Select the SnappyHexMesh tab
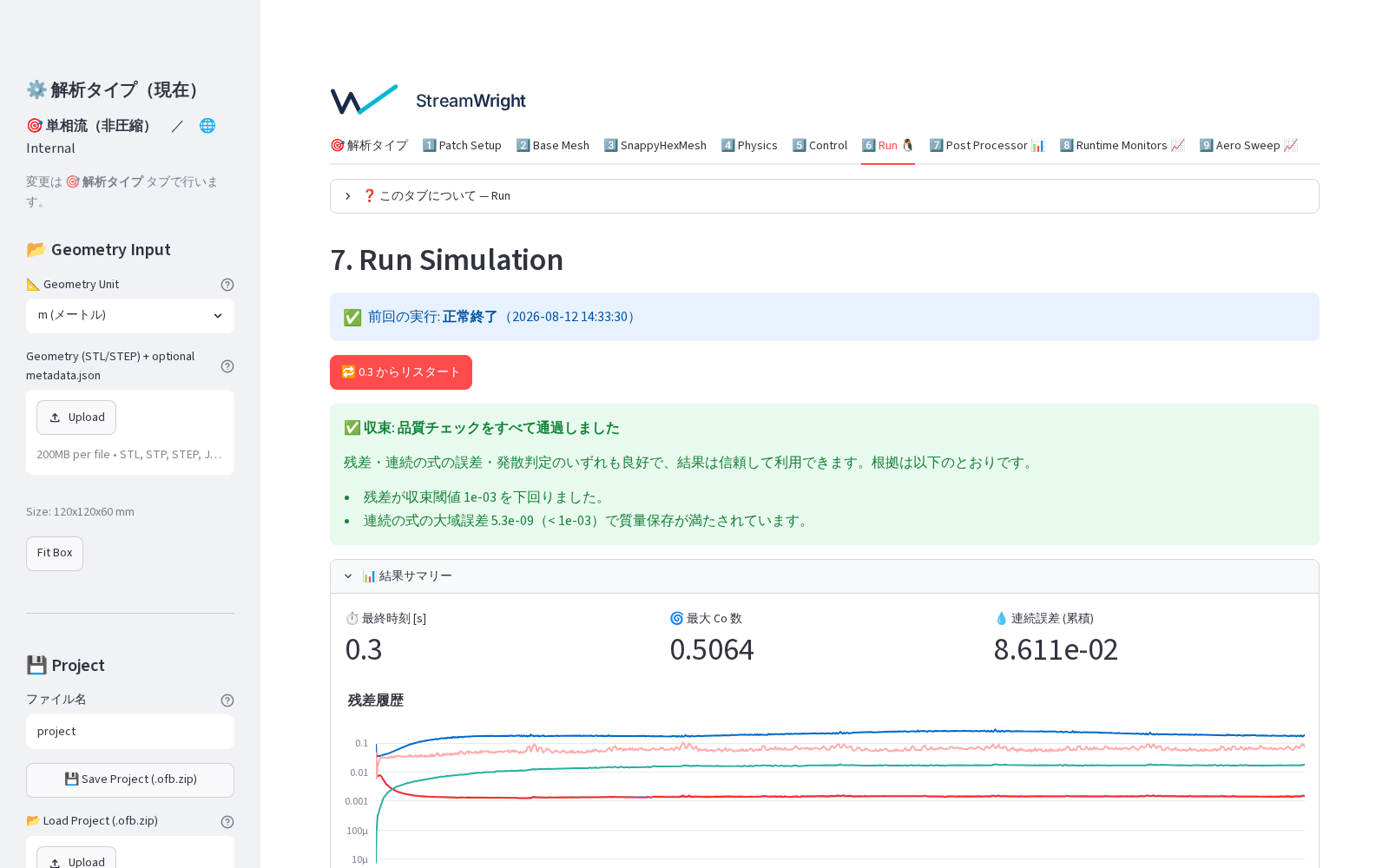1389x868 pixels. click(655, 146)
